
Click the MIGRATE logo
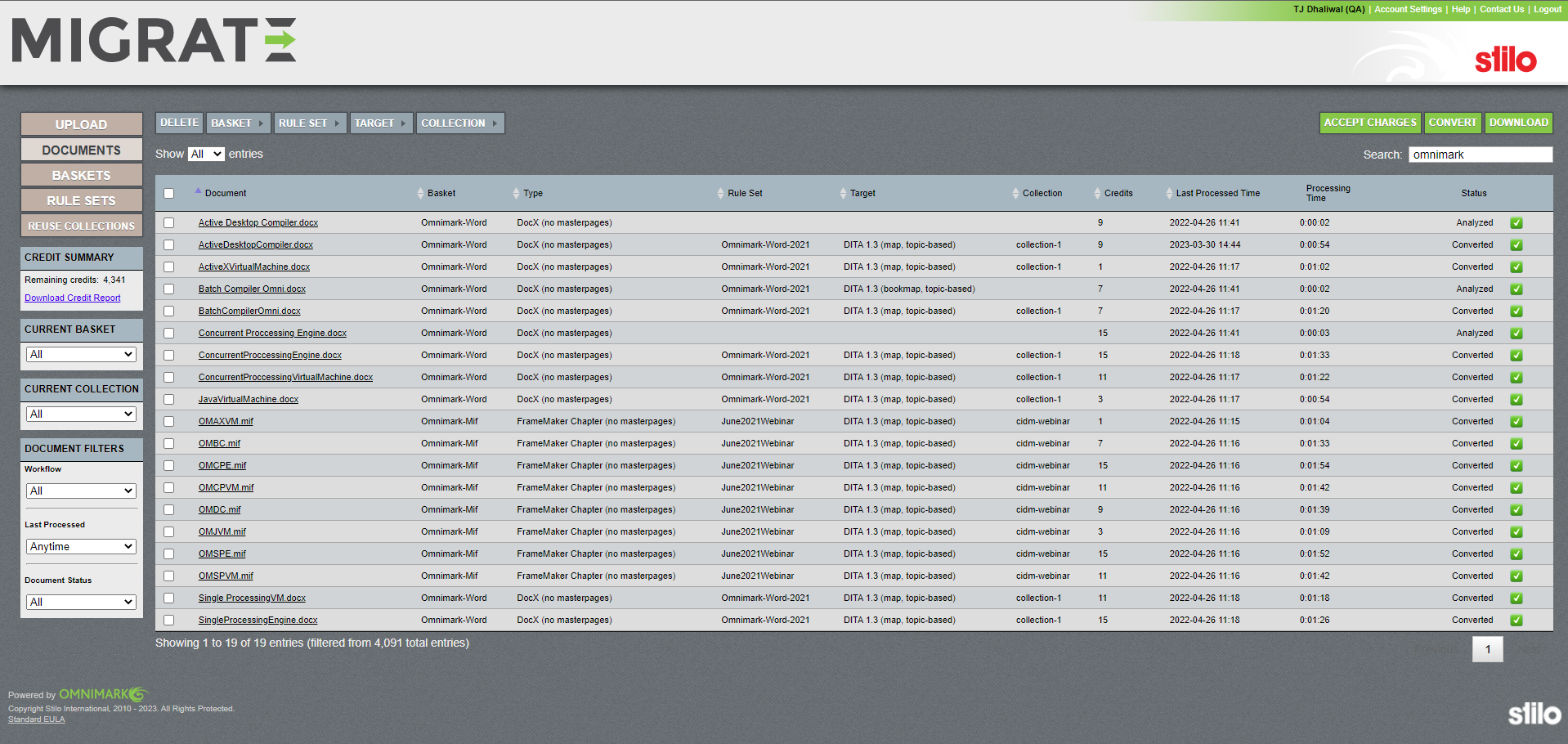tap(152, 41)
